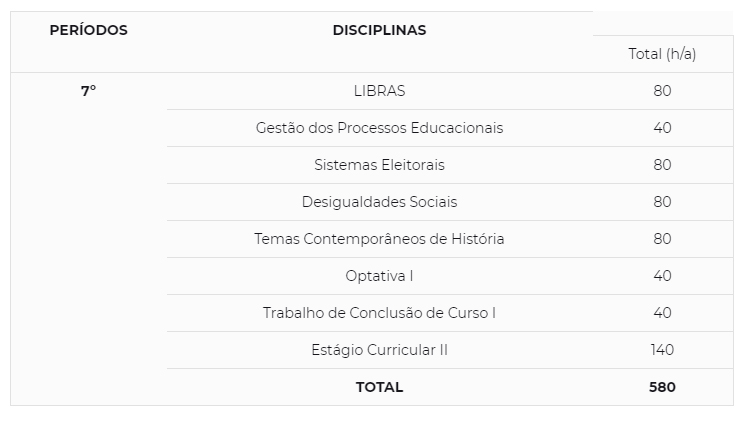Click the Total (h/a) header cell
Image resolution: width=742 pixels, height=440 pixels.
coord(662,54)
